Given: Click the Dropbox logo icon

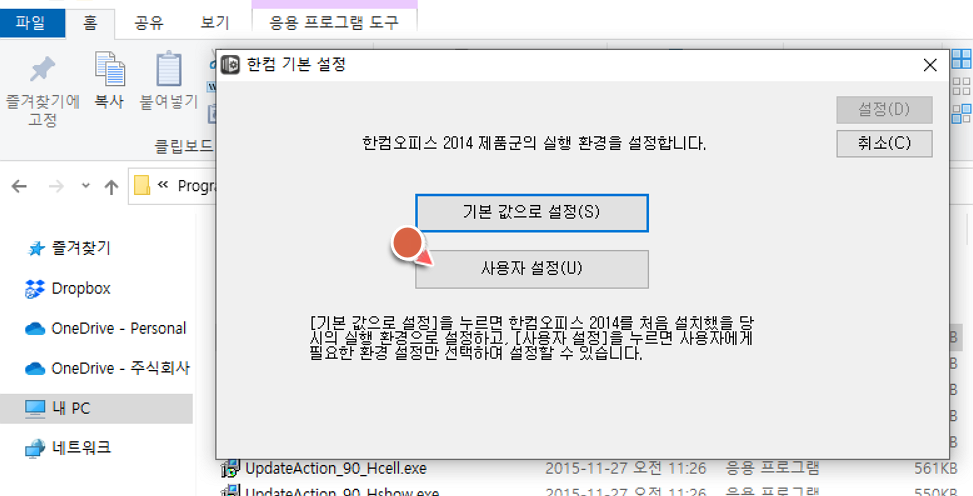Looking at the screenshot, I should [35, 289].
